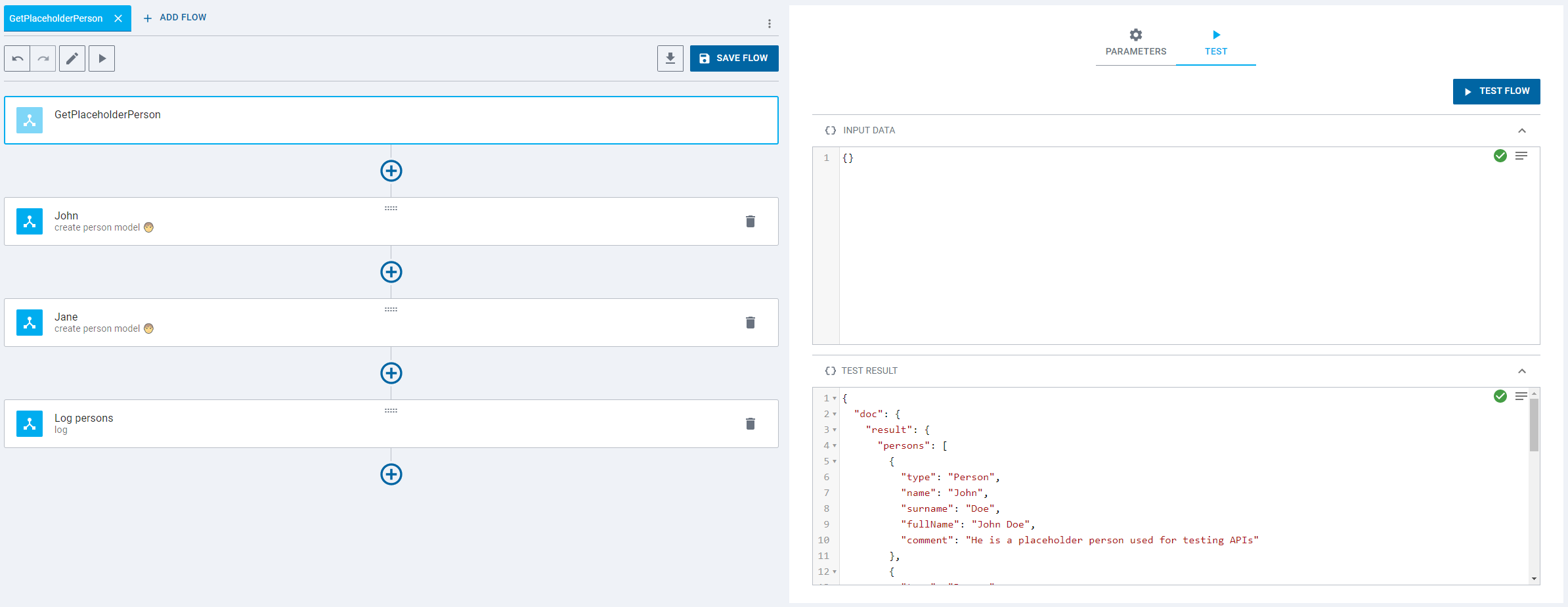Collapse the Test Result section
The image size is (1568, 607).
pyautogui.click(x=1521, y=371)
